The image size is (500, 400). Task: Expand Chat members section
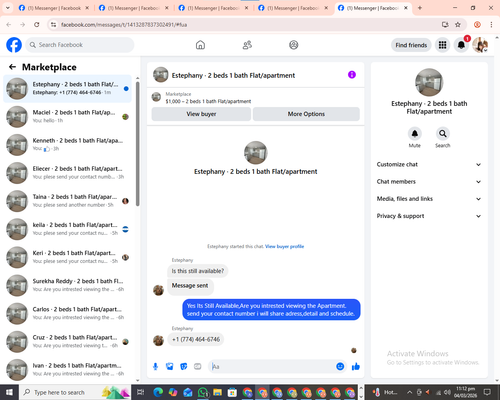429,182
